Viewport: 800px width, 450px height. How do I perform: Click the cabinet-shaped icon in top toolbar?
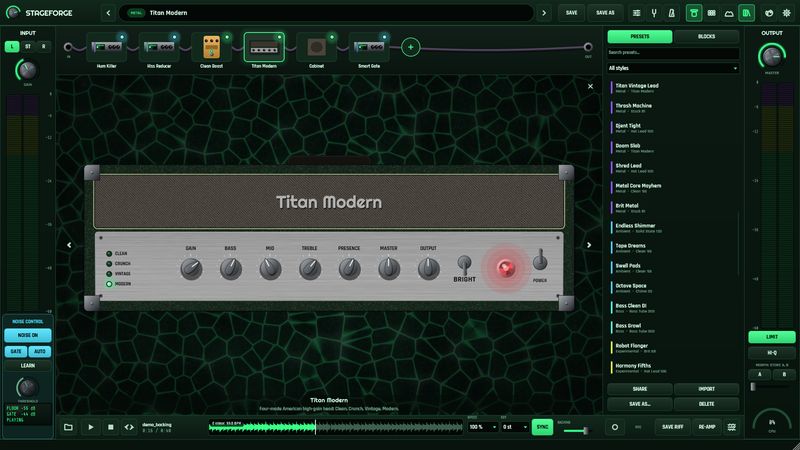point(729,13)
